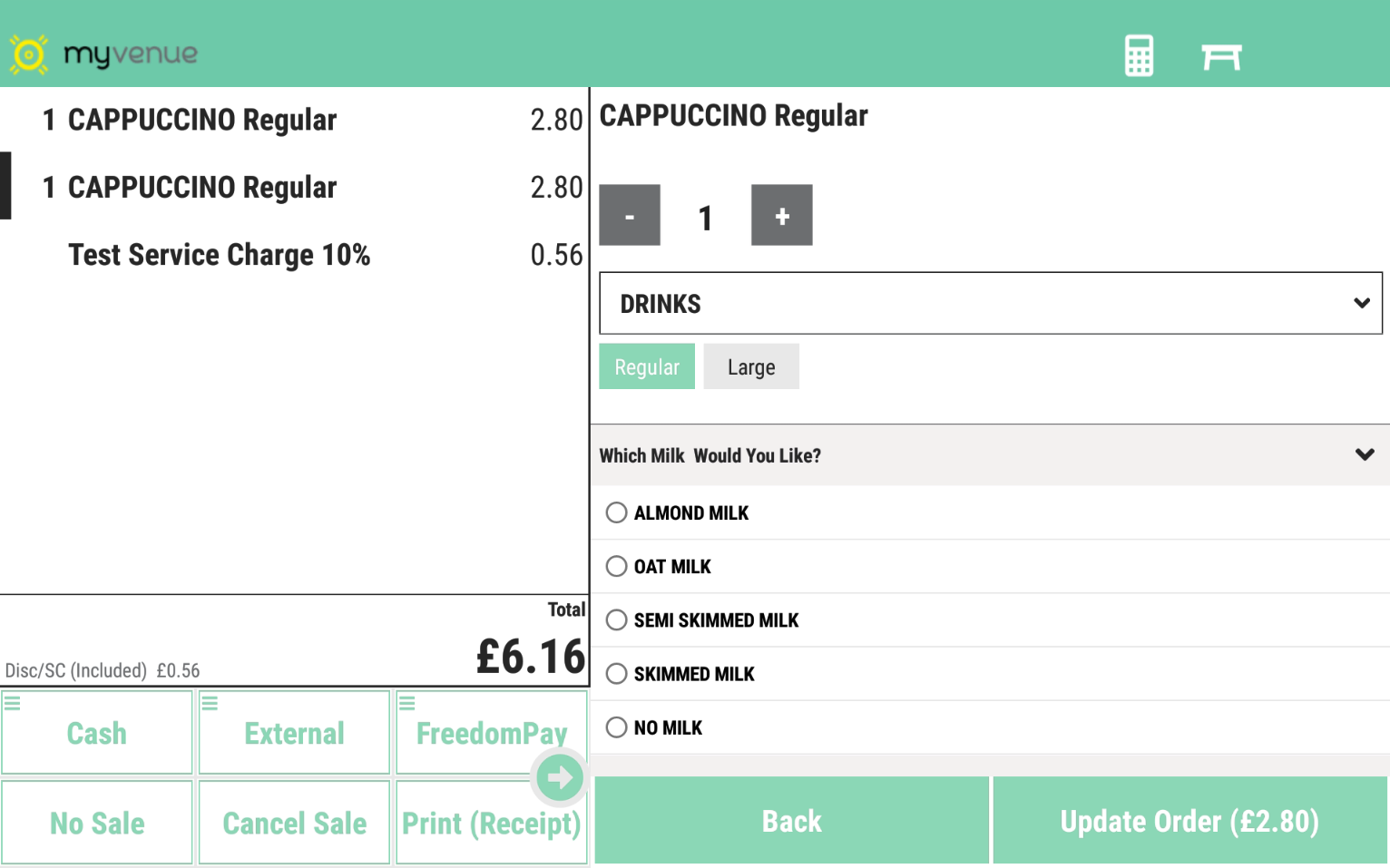Choose the OAT MILK radio button

(x=617, y=566)
